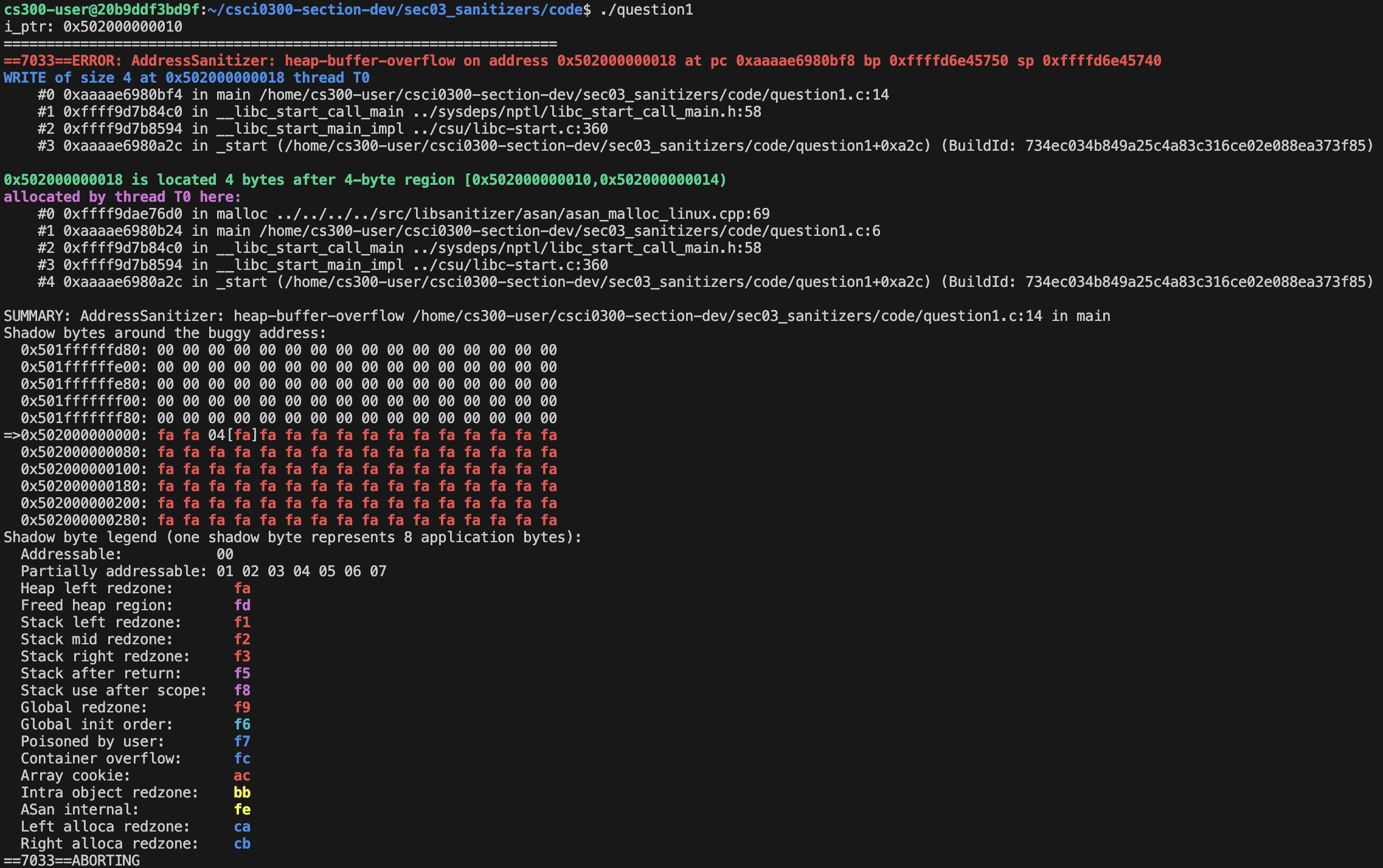Click the ./question1 command at the prompt
Screen dimensions: 1383x868
pos(646,10)
